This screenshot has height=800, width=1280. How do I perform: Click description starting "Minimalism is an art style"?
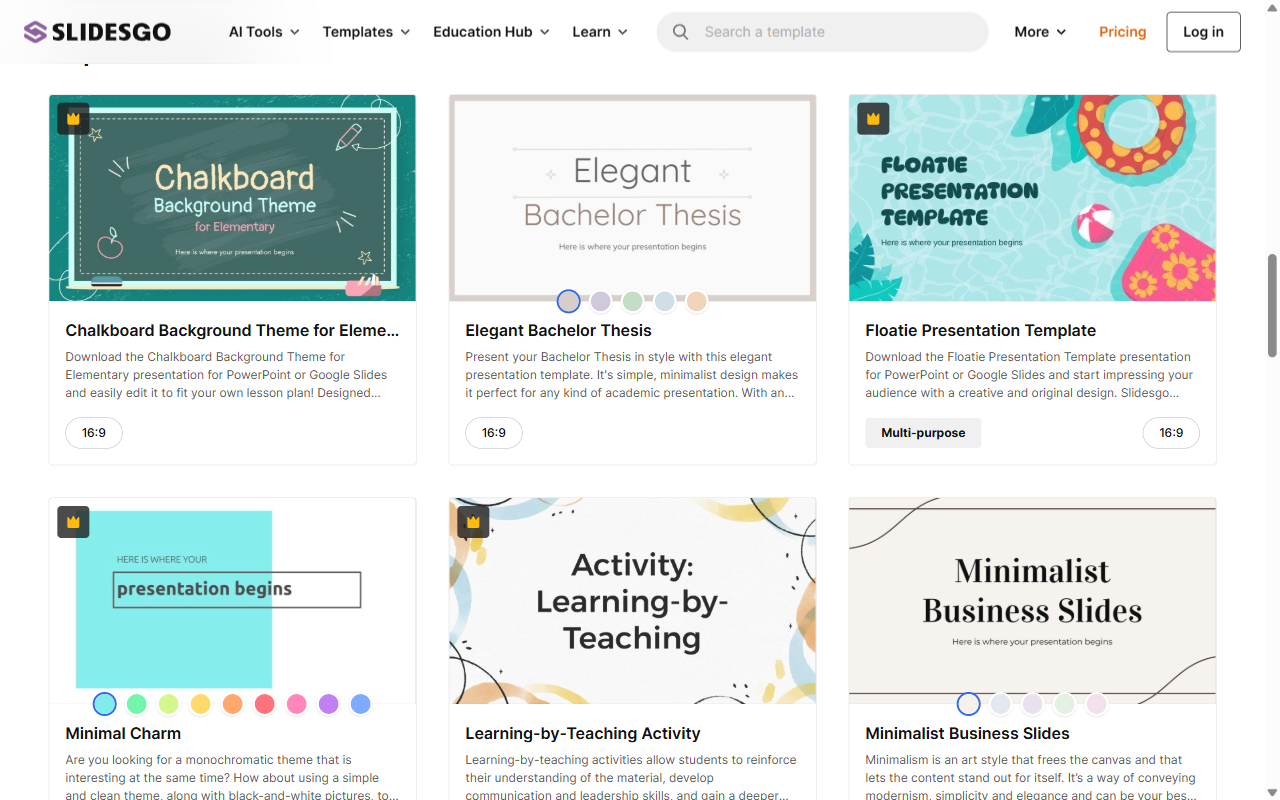pos(1030,778)
